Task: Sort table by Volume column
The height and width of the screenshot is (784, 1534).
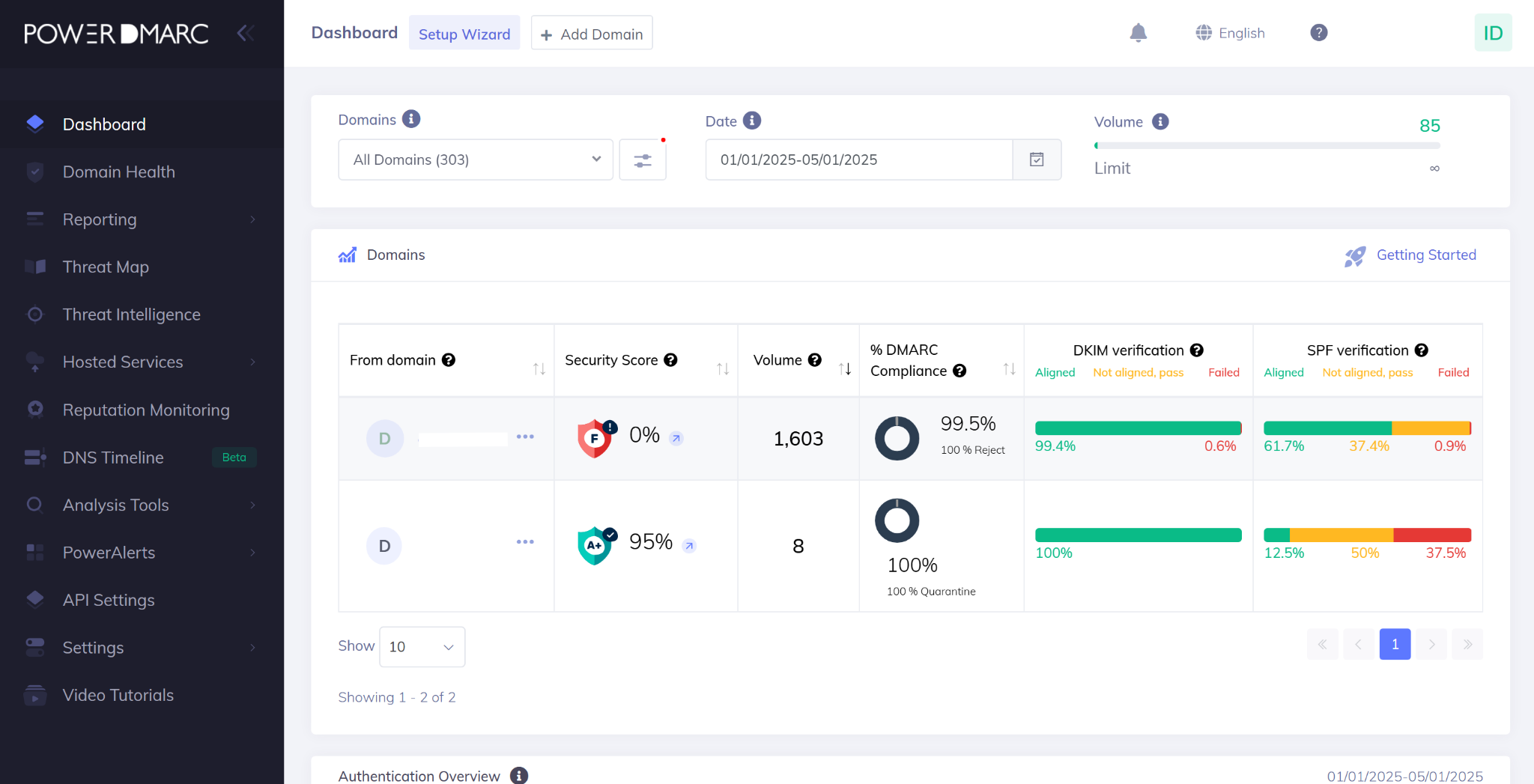Action: 845,368
